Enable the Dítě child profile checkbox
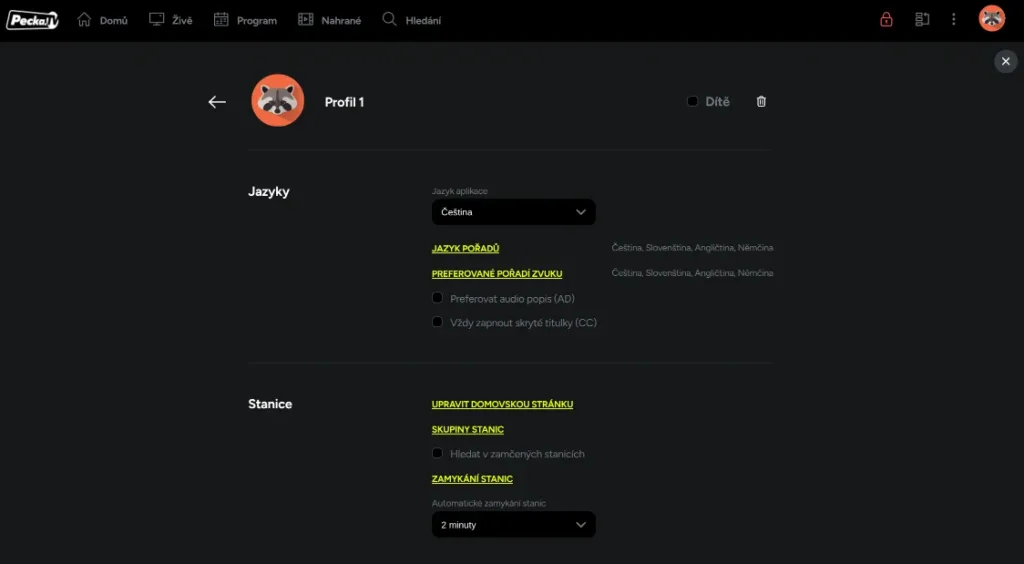The height and width of the screenshot is (564, 1024). [x=692, y=102]
